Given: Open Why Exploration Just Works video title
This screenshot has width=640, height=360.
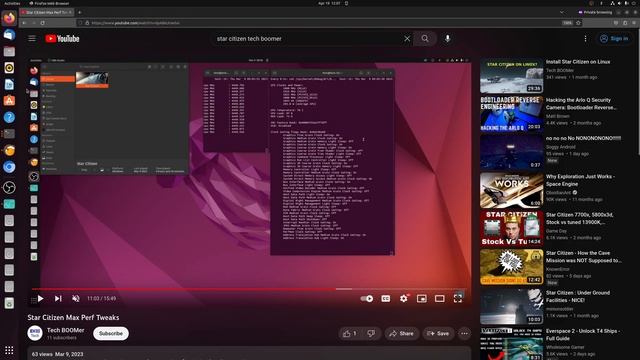Looking at the screenshot, I should [x=580, y=180].
